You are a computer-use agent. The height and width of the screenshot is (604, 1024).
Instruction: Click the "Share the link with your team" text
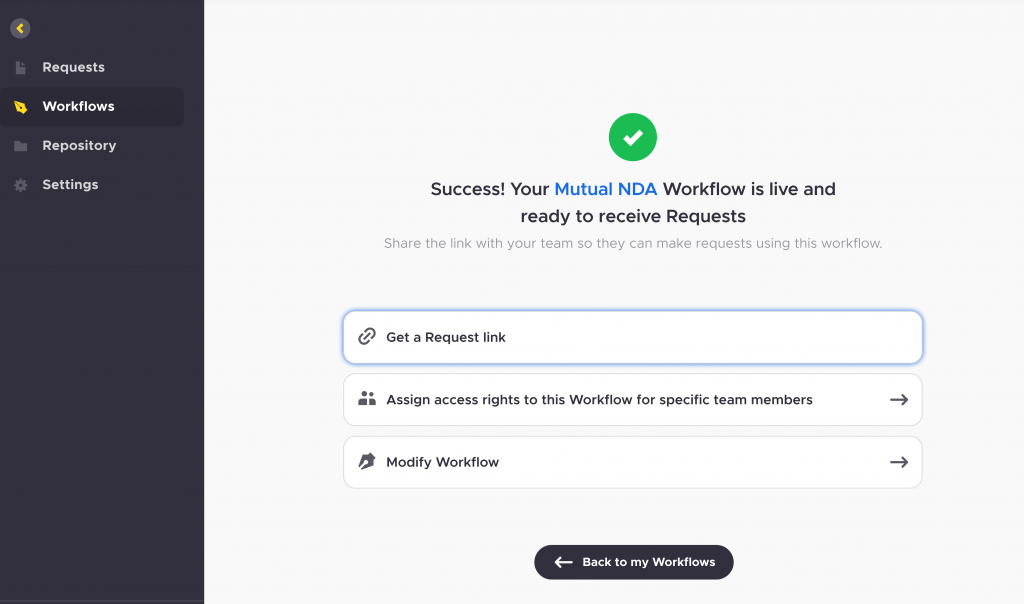pos(633,244)
